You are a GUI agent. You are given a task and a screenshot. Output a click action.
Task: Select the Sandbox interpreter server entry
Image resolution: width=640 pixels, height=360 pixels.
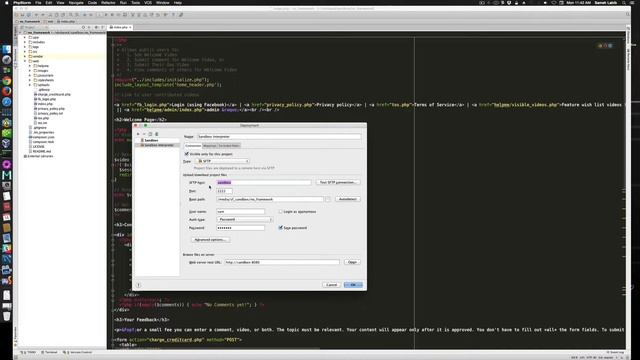coord(158,145)
